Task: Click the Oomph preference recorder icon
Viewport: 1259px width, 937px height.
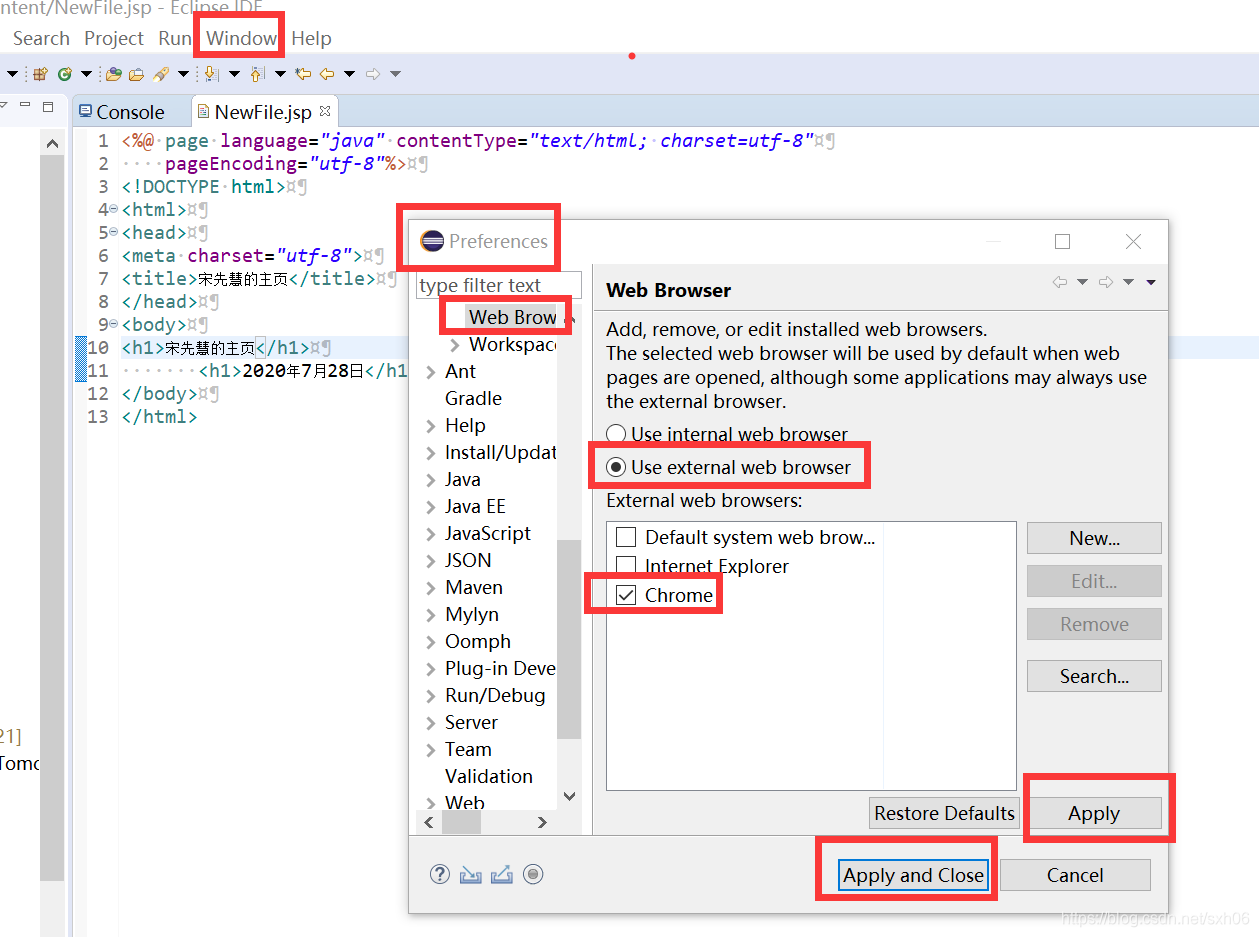Action: coord(533,874)
